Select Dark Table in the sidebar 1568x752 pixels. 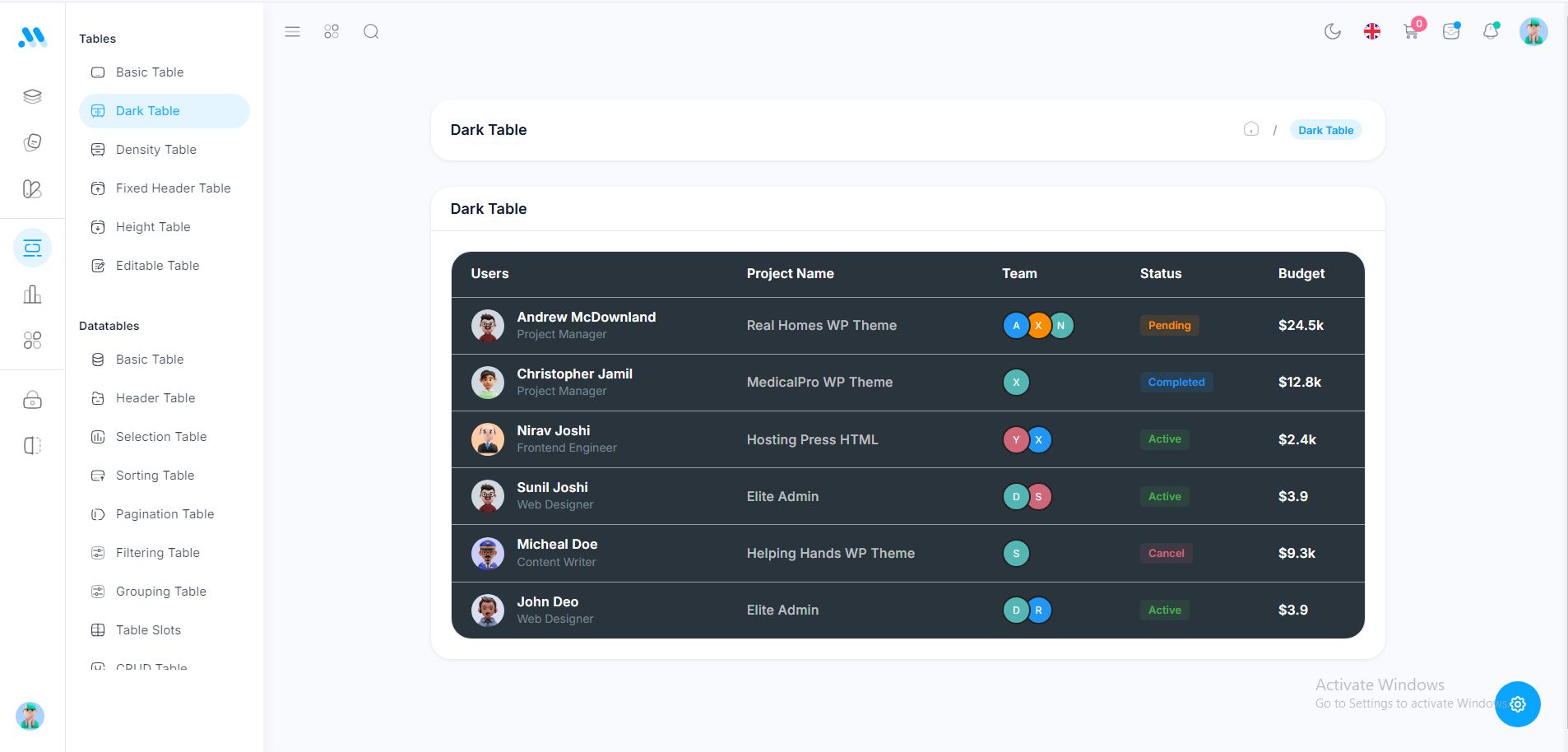(x=165, y=111)
